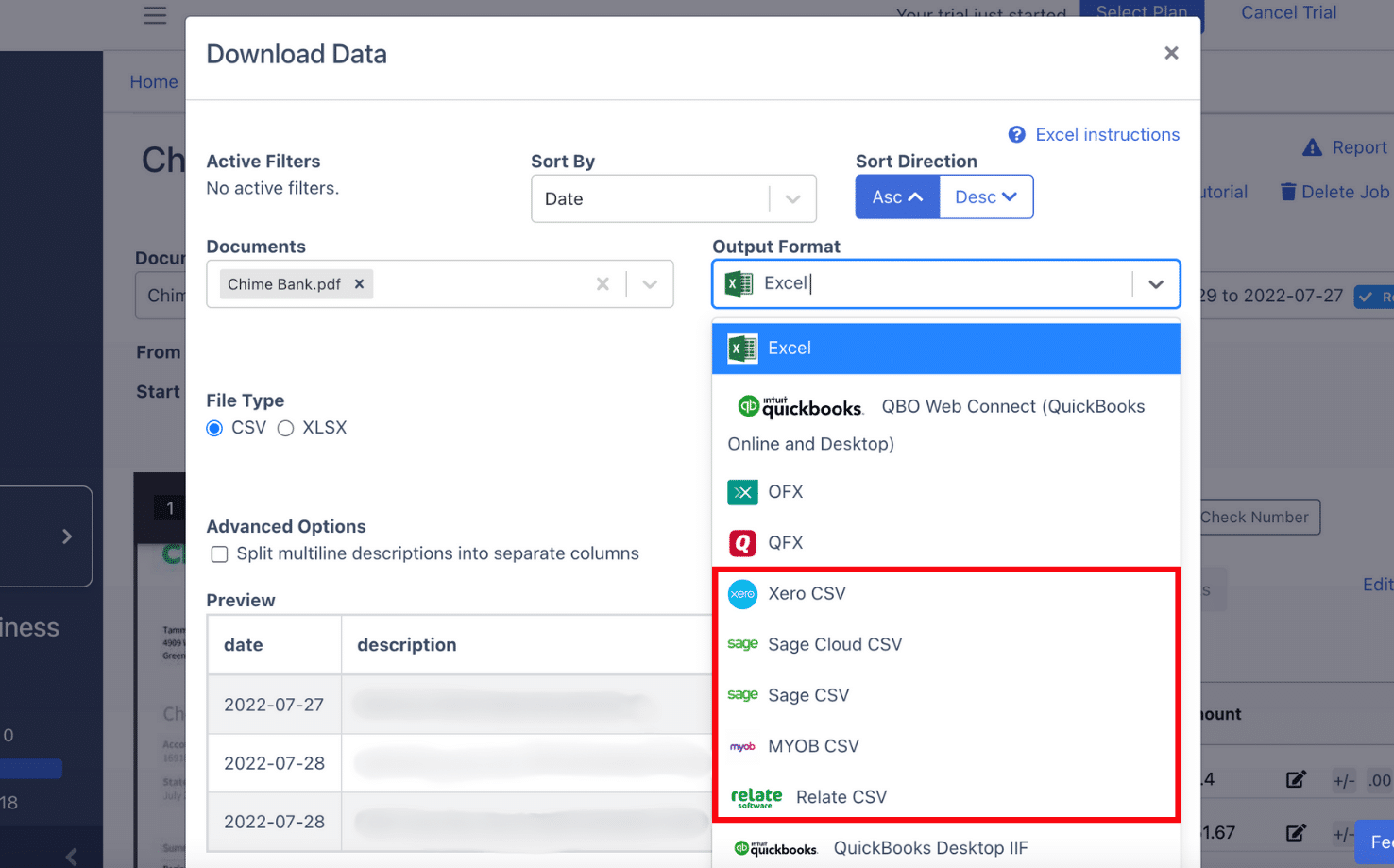Open the Sort By date dropdown
The width and height of the screenshot is (1394, 868).
point(791,198)
